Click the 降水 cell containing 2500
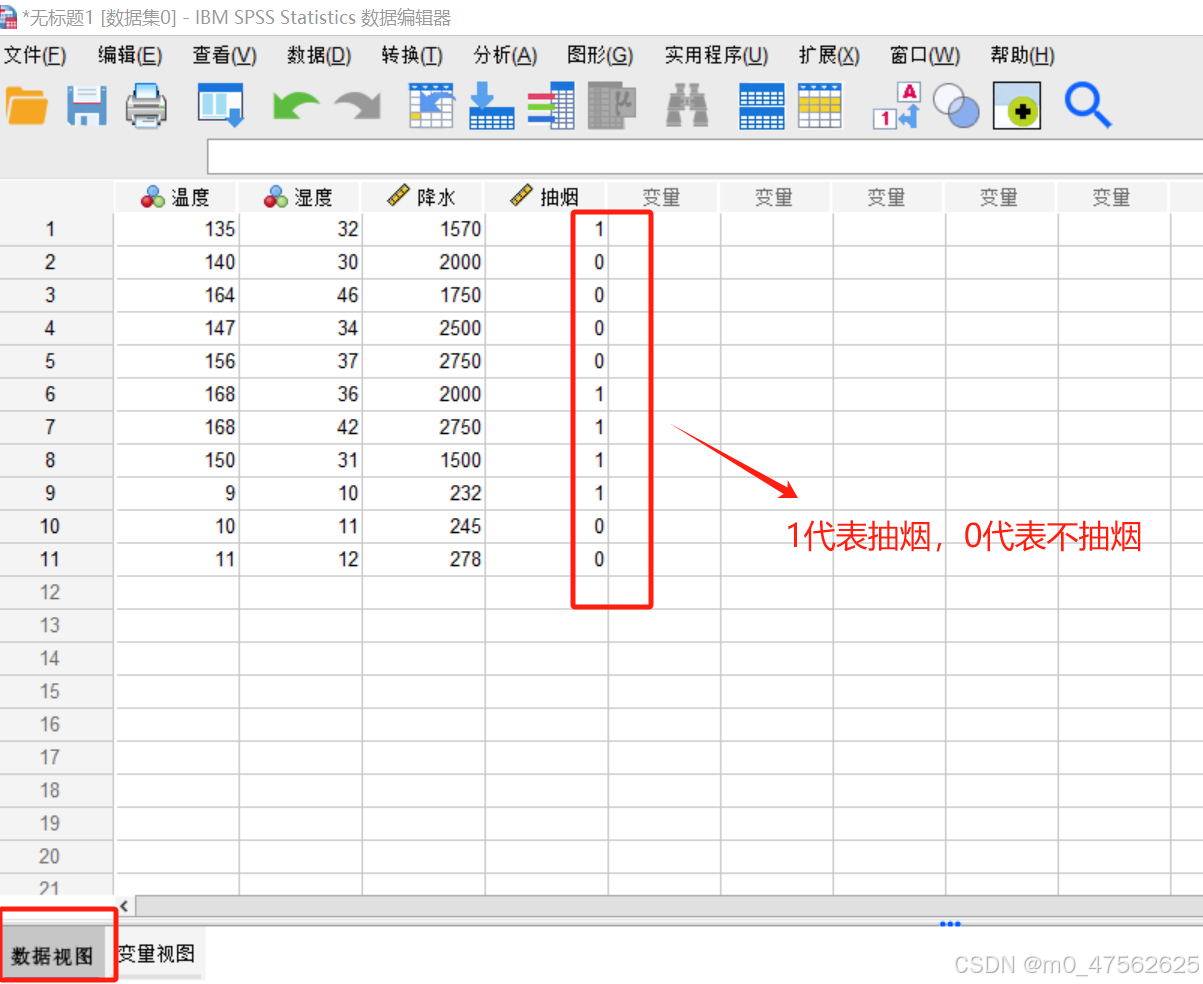The image size is (1203, 984). 423,328
